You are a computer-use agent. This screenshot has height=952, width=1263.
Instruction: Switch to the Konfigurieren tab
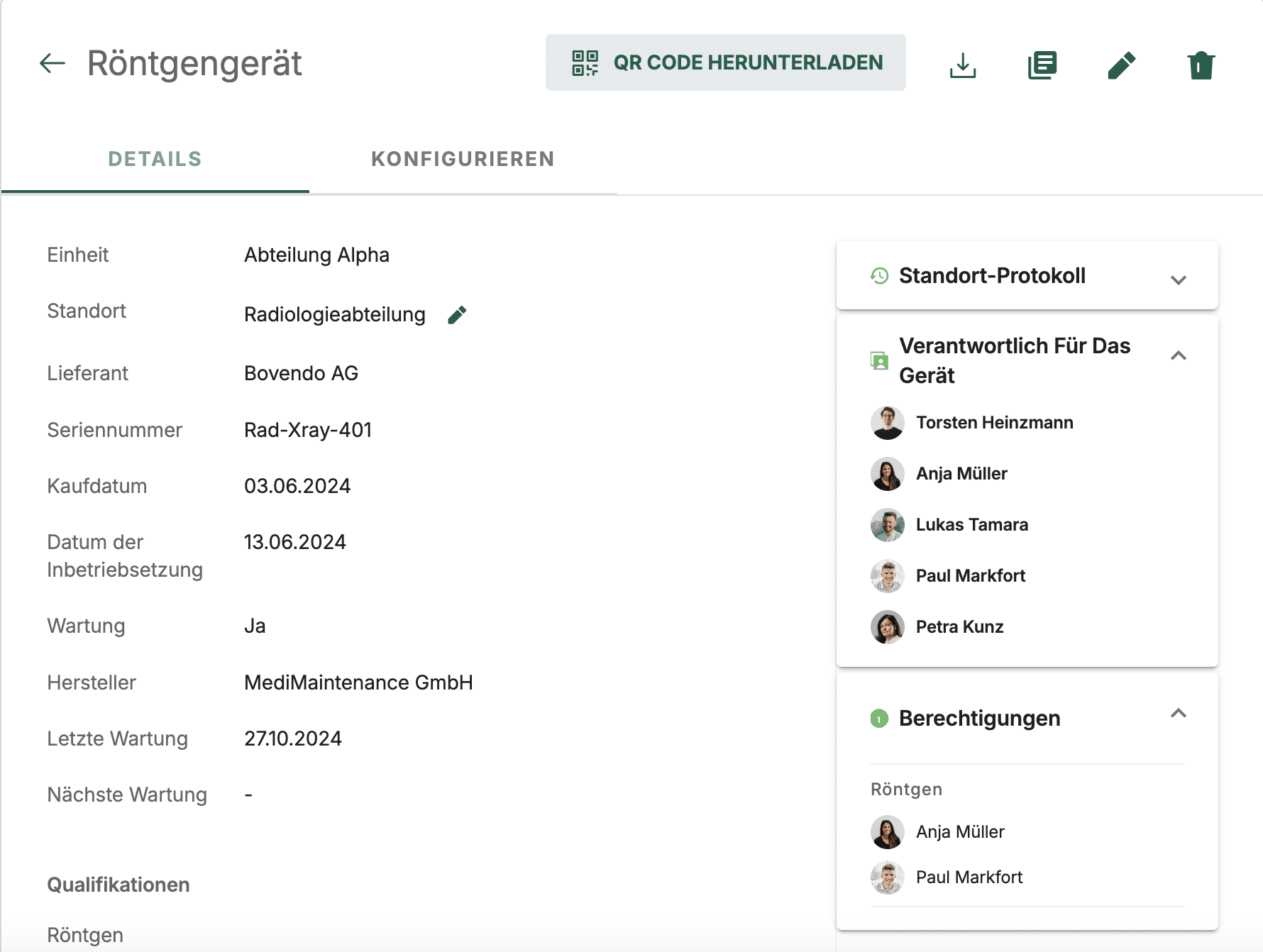click(x=463, y=159)
